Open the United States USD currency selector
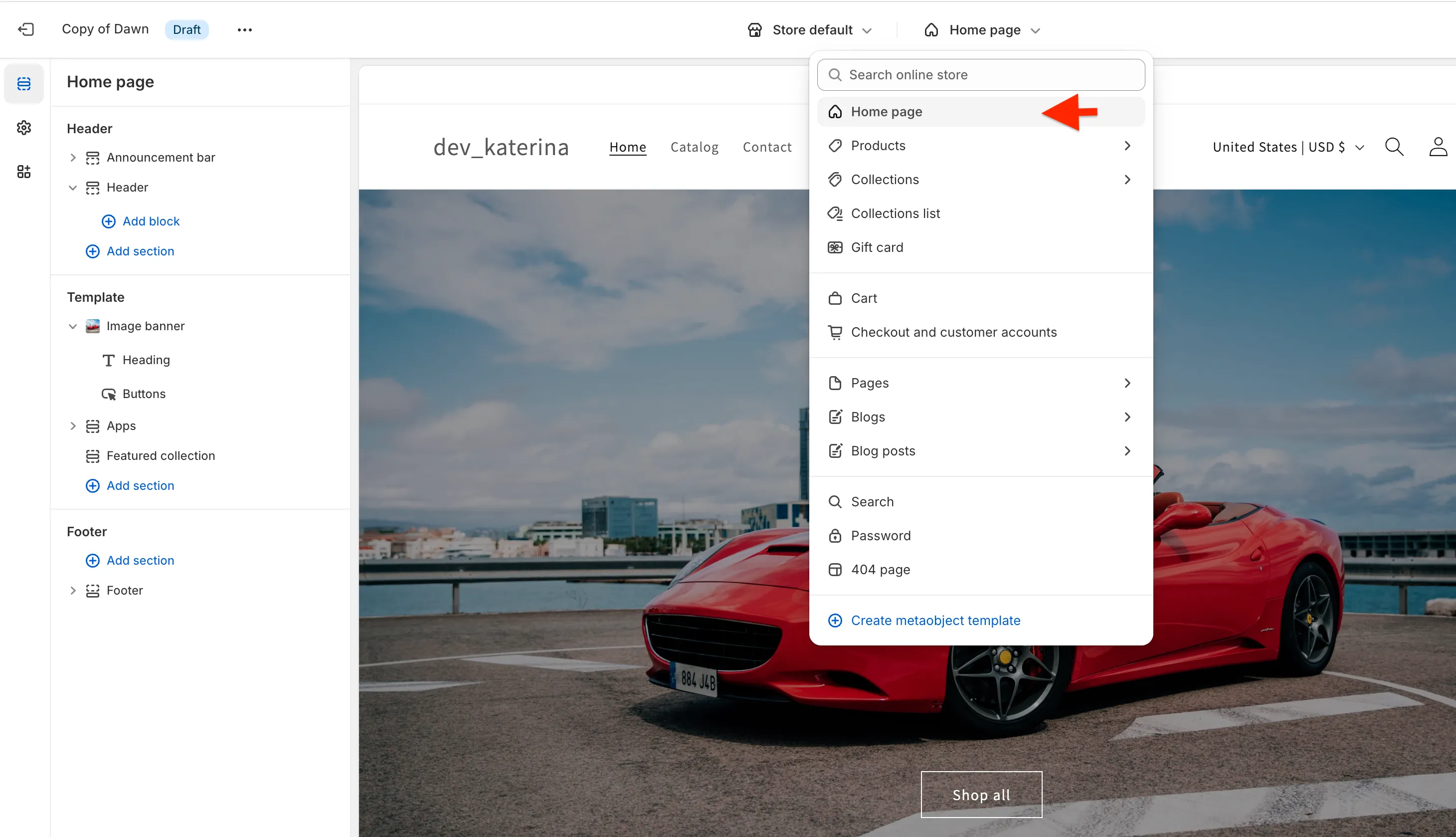1456x837 pixels. point(1287,147)
